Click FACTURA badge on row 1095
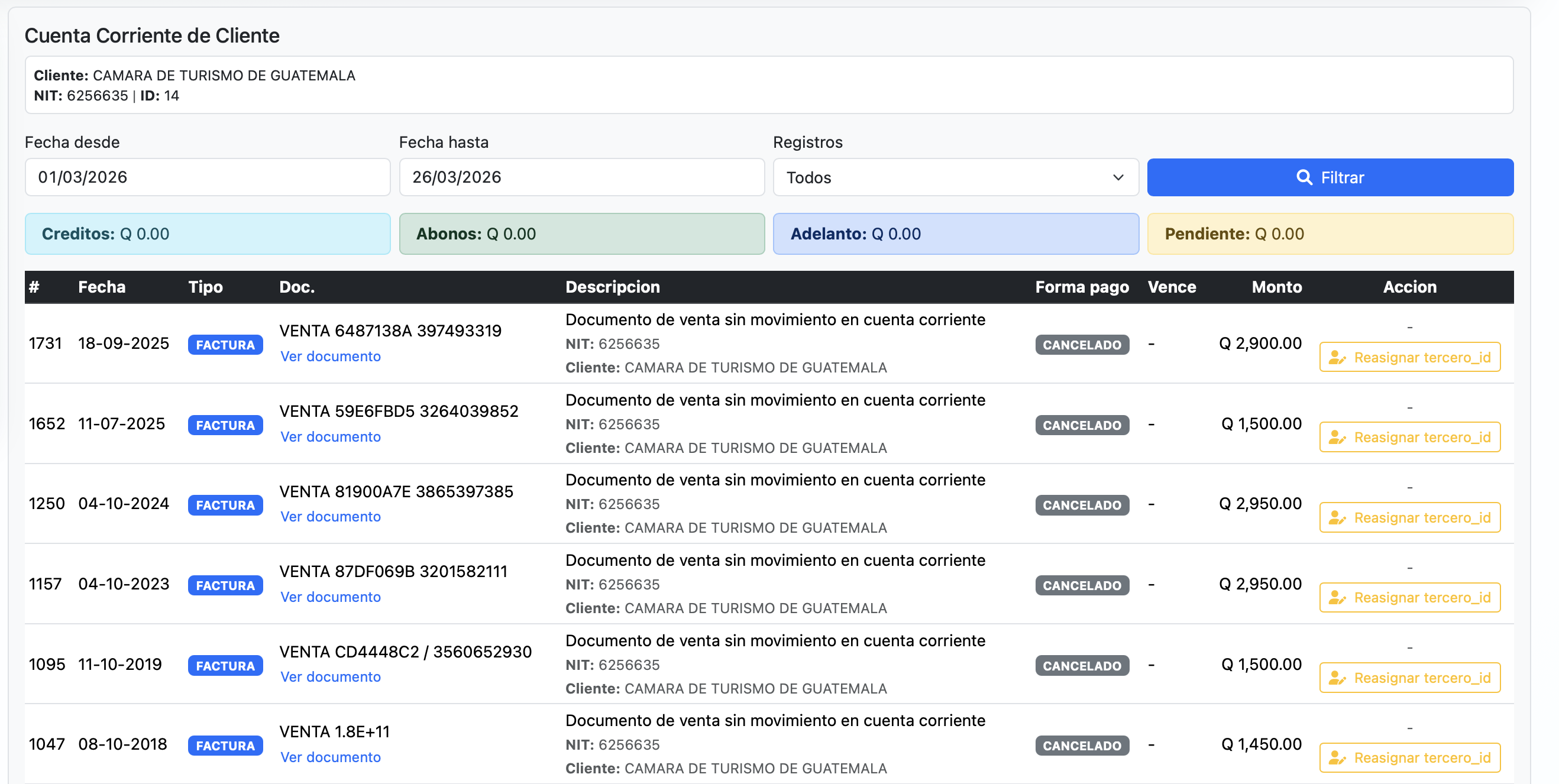 [225, 665]
